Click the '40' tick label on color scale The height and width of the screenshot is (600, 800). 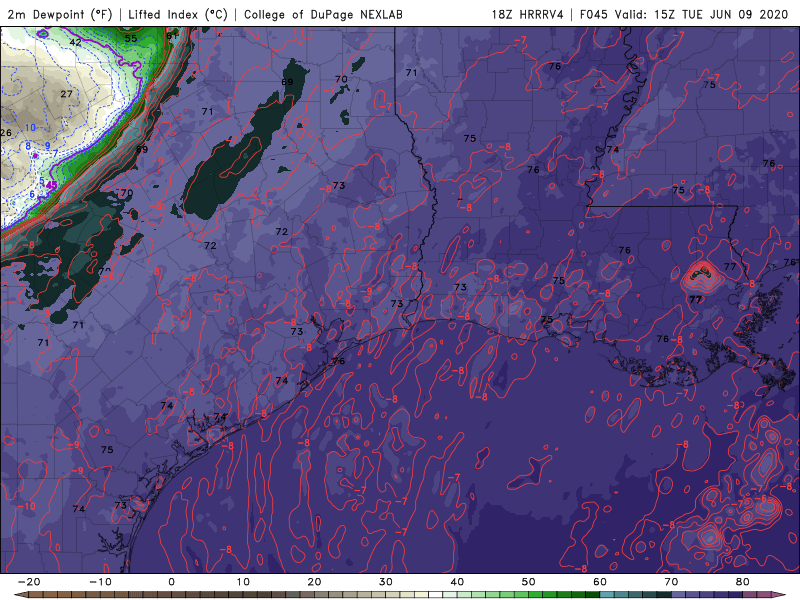(x=457, y=582)
